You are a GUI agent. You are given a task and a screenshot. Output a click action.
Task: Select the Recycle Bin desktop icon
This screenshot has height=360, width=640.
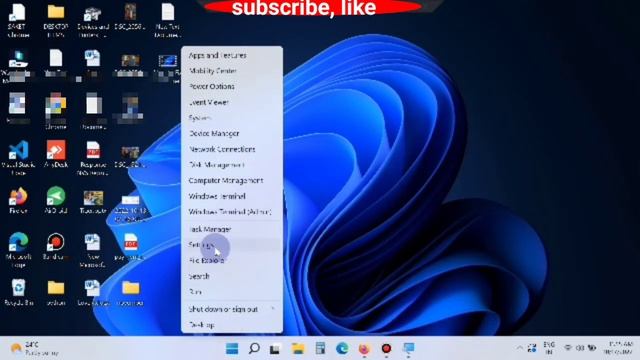(x=18, y=292)
